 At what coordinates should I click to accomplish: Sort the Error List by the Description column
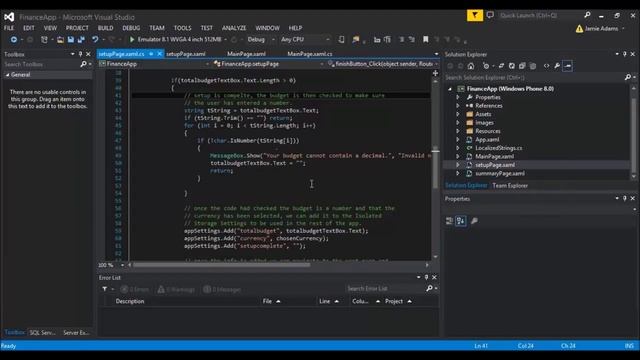130,301
